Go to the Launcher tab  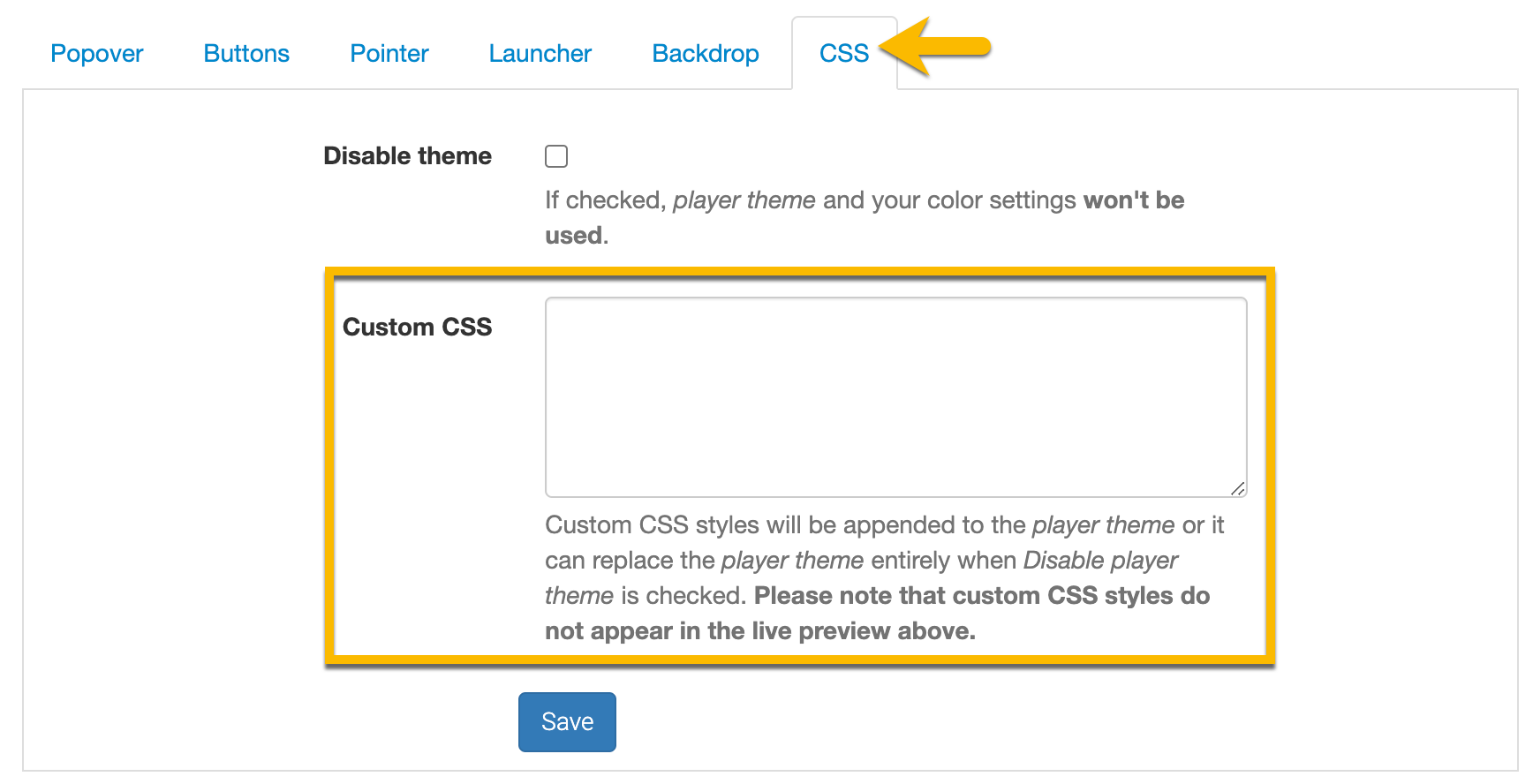point(540,54)
